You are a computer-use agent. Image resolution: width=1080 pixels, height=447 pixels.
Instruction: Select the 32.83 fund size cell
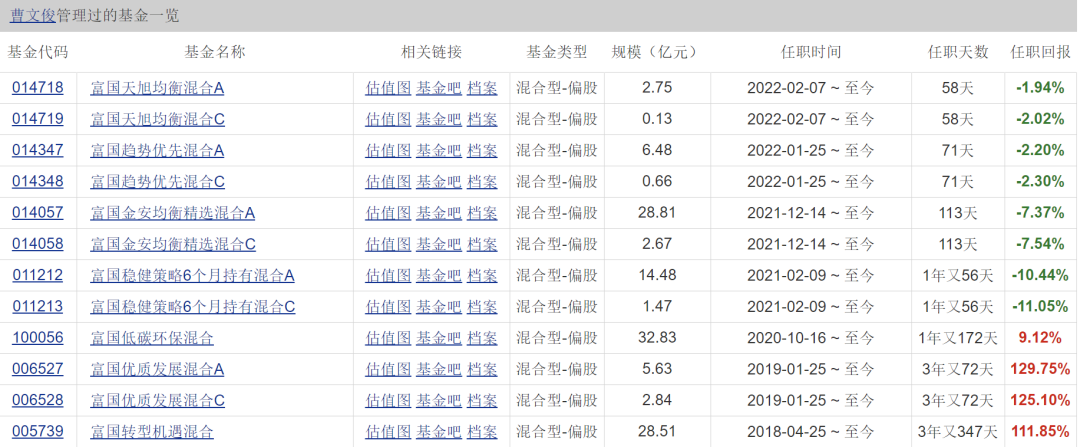coord(657,337)
